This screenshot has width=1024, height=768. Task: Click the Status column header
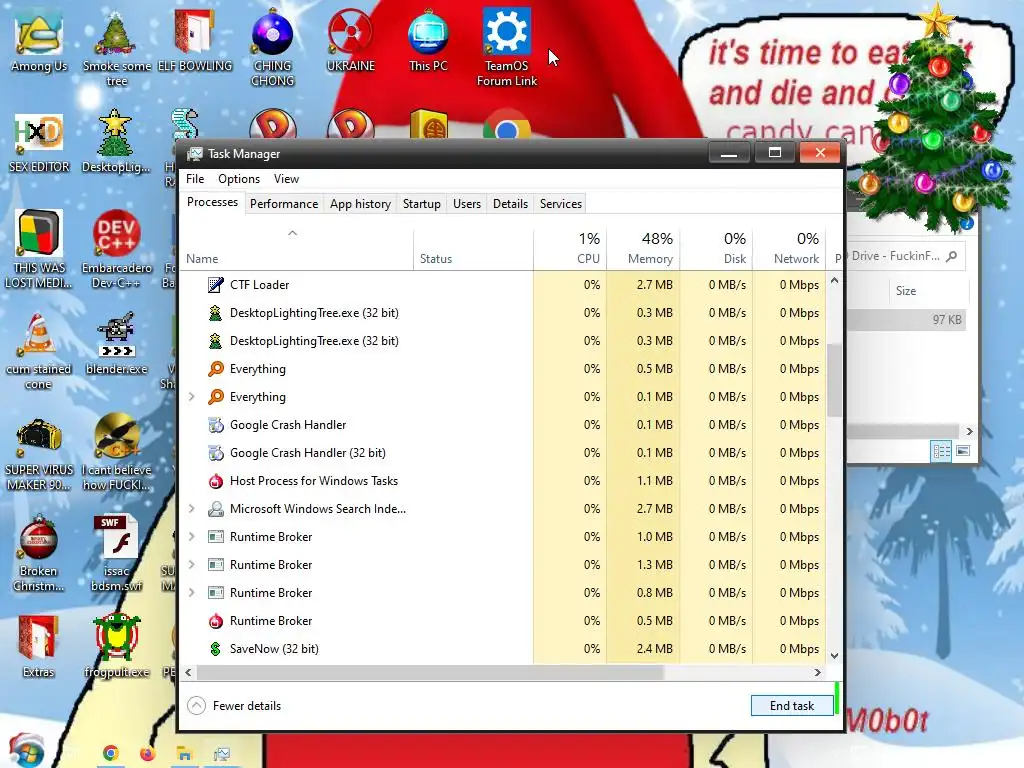coord(473,249)
